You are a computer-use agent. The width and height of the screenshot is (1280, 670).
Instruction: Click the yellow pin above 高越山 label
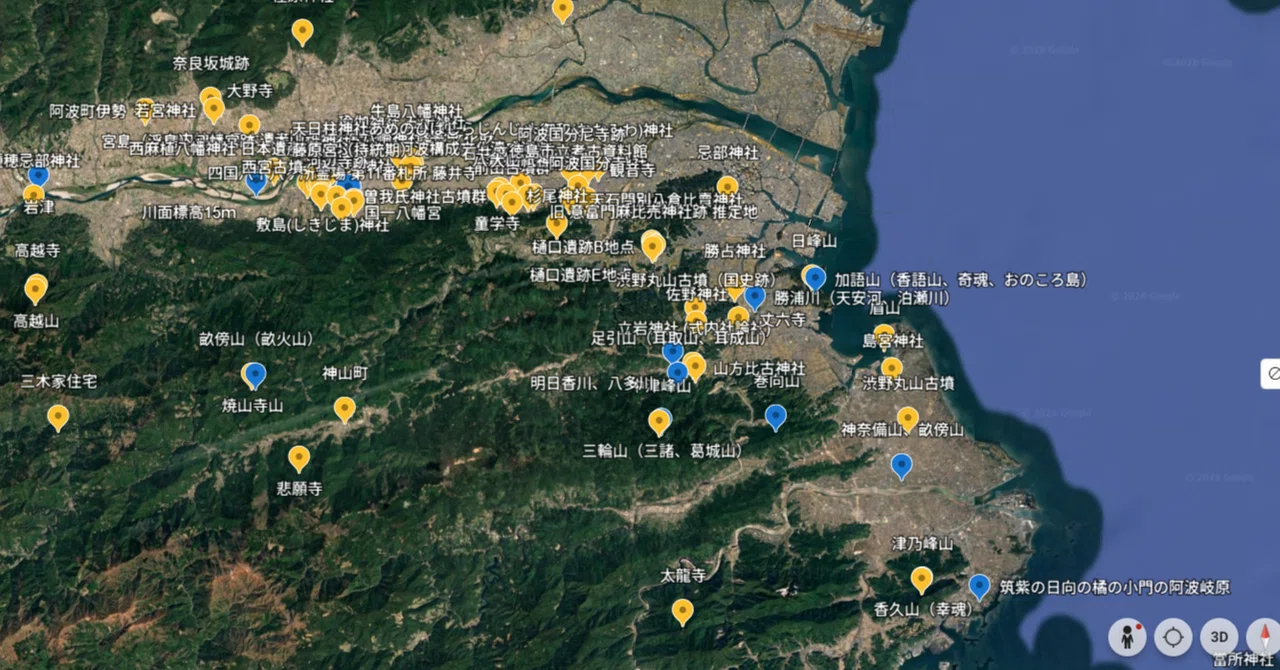[36, 291]
